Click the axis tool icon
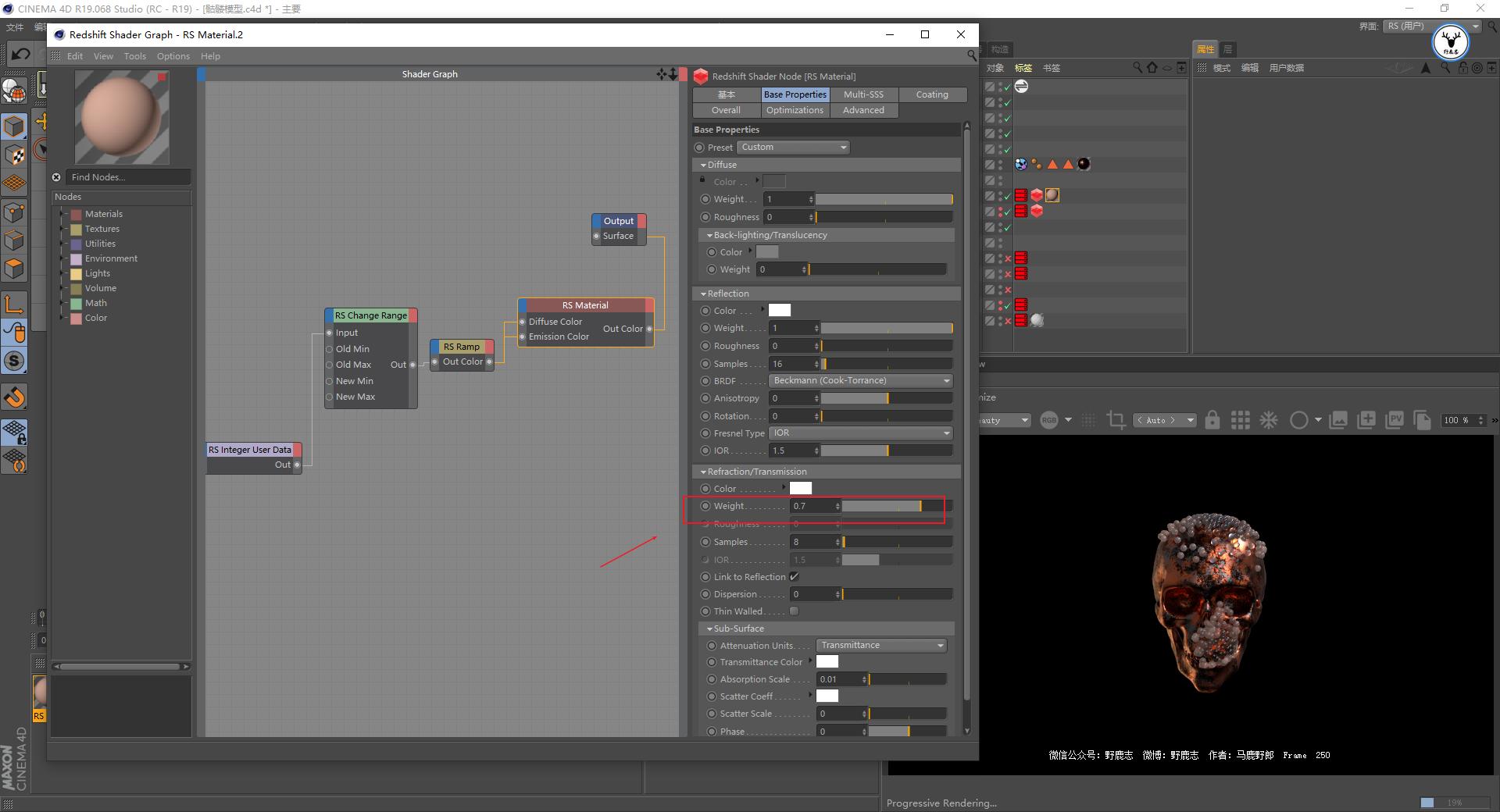Viewport: 1500px width, 812px height. (14, 304)
